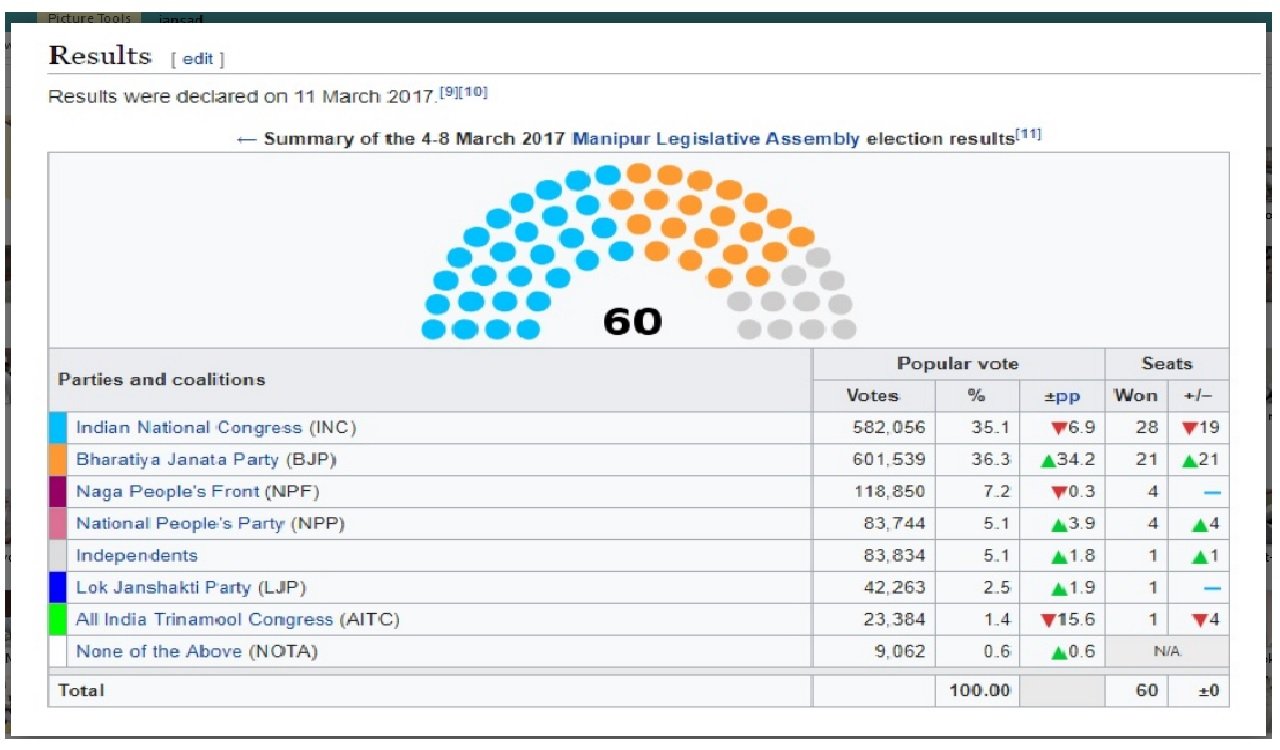Open citation reference [11] in table caption
The width and height of the screenshot is (1280, 750).
[1028, 134]
